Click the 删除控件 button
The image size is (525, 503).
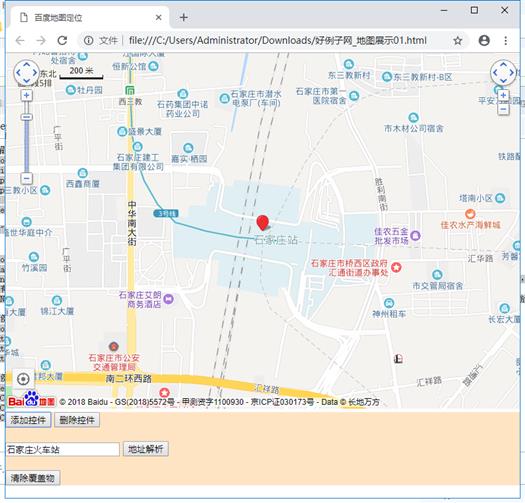click(77, 420)
